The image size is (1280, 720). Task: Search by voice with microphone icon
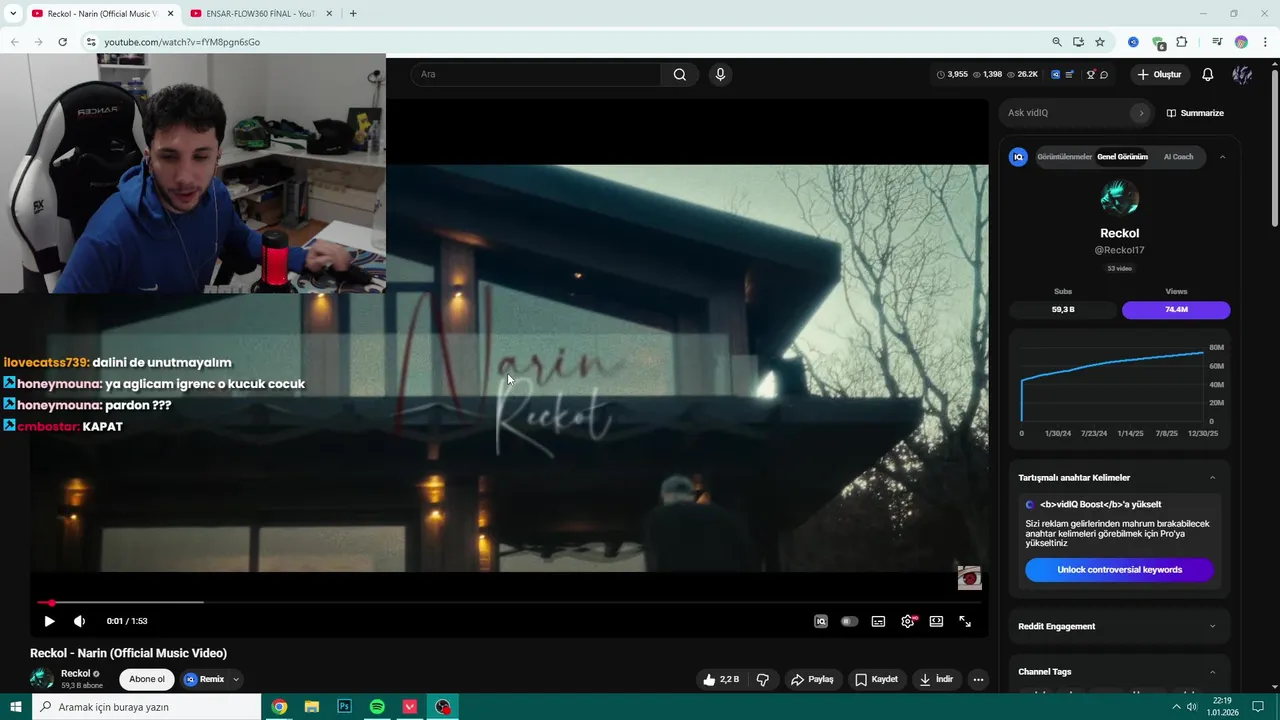[x=720, y=74]
